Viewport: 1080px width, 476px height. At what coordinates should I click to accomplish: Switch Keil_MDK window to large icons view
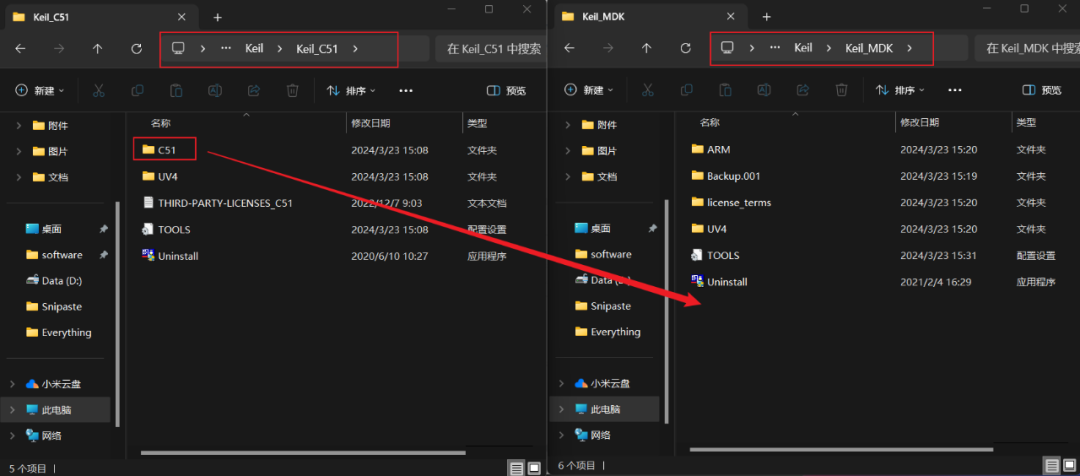1069,466
